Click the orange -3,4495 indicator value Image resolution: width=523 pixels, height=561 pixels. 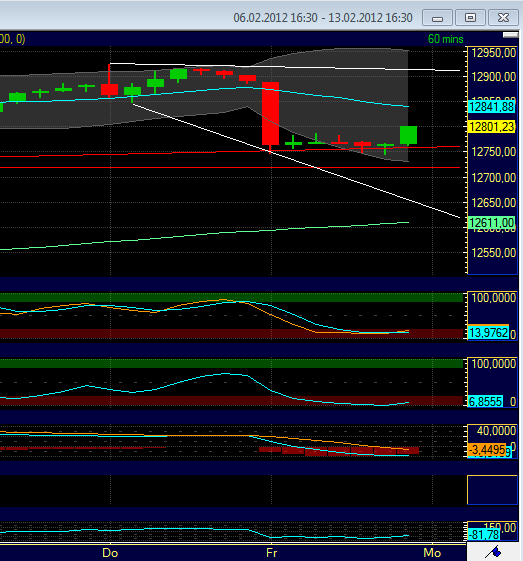pos(487,450)
